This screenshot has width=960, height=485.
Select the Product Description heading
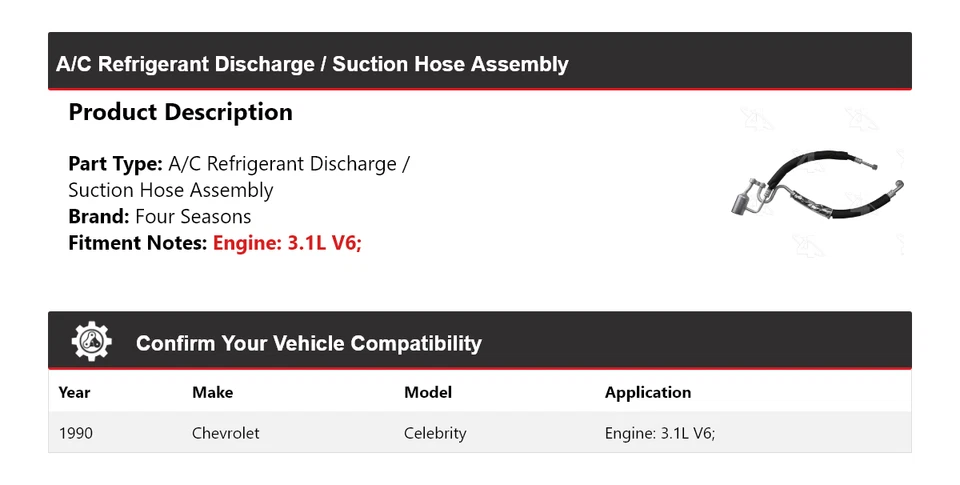coord(180,112)
